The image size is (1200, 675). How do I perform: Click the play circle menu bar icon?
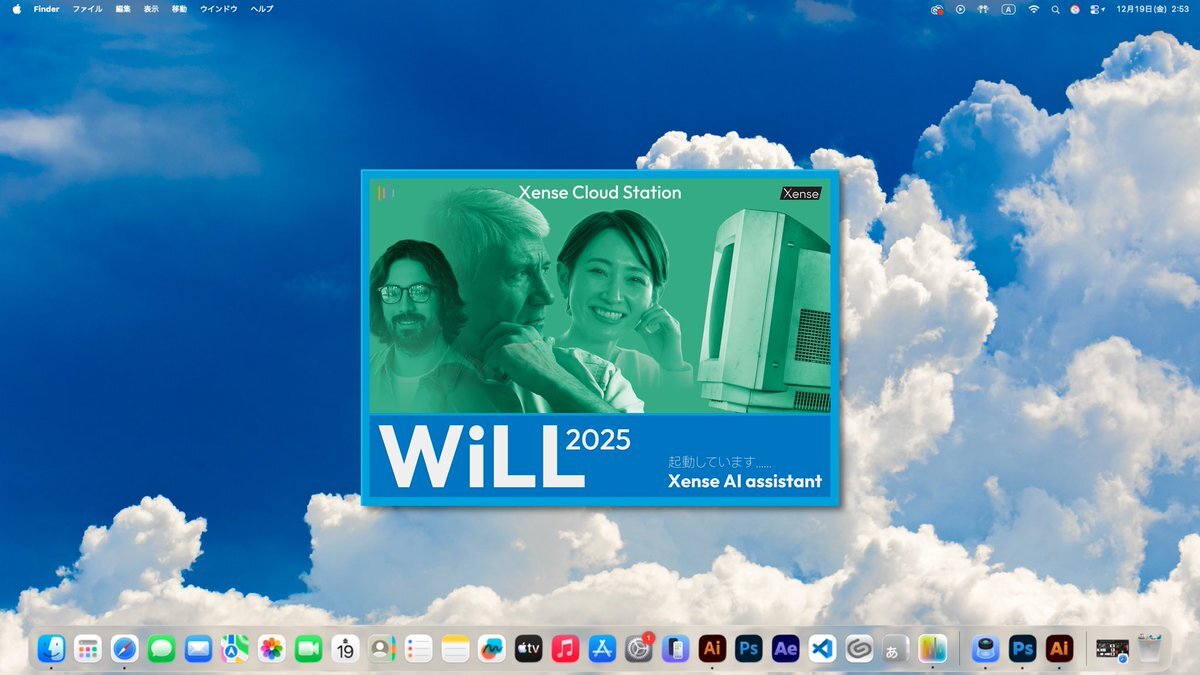[x=960, y=9]
